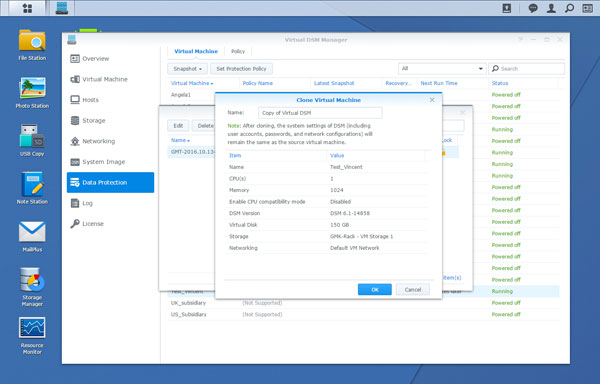Go to Log in sidebar

[110, 203]
